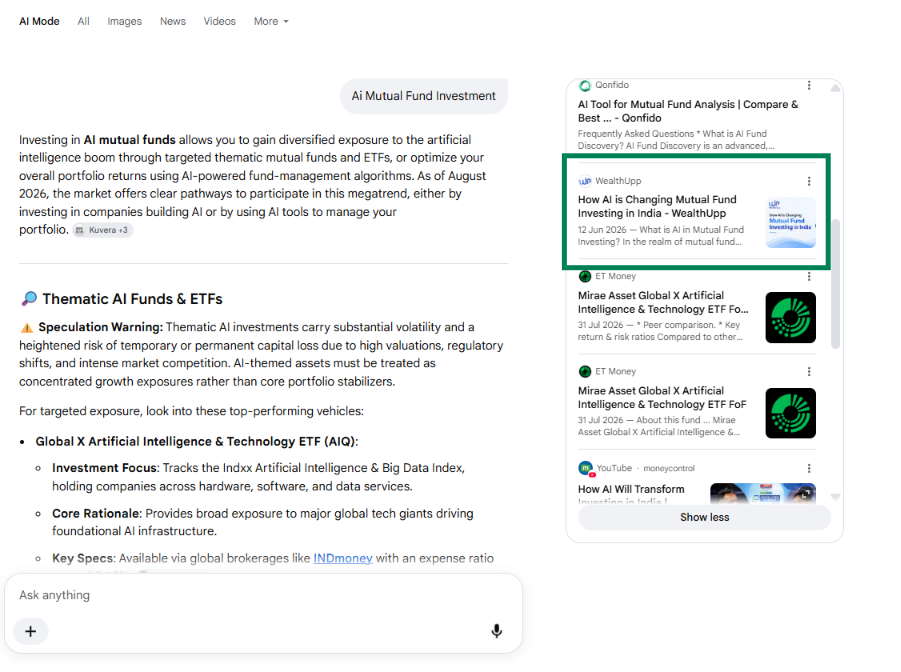Open the All results tab
The image size is (901, 672).
[83, 21]
